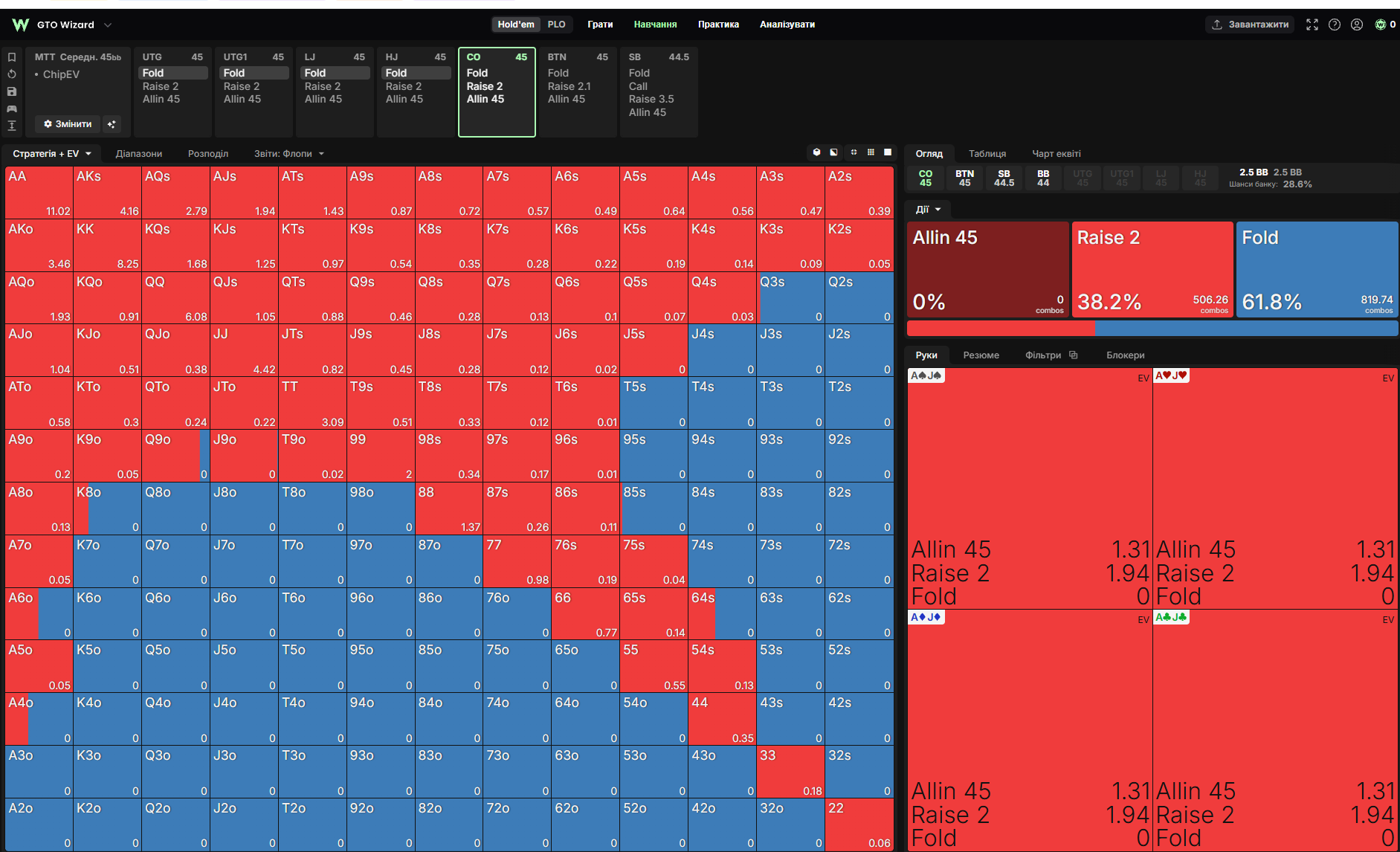Open the Блокери tab
The image size is (1400, 852).
(x=1126, y=355)
